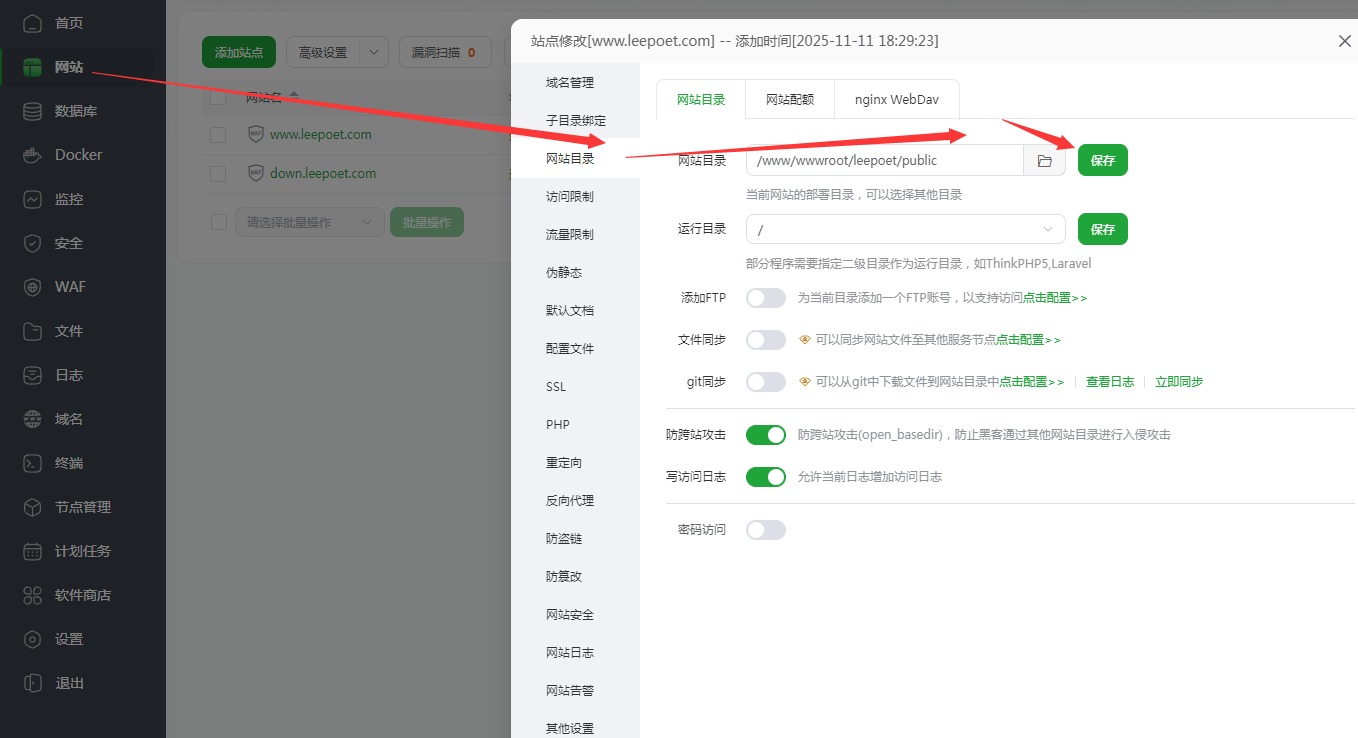Open the Docker sidebar icon
This screenshot has width=1358, height=738.
tap(33, 155)
